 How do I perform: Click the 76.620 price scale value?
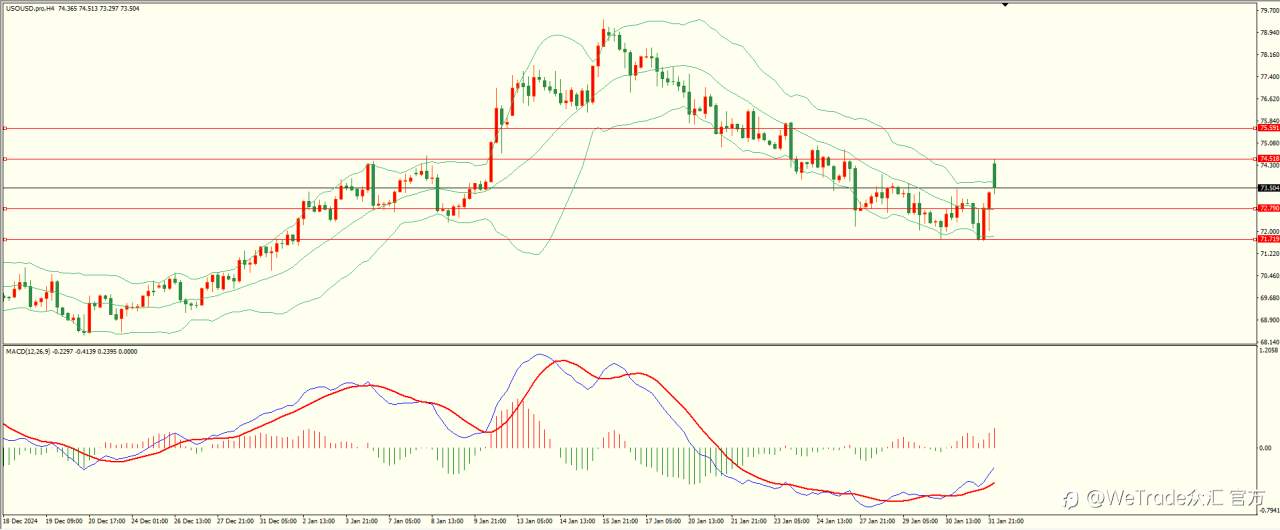[x=1269, y=99]
